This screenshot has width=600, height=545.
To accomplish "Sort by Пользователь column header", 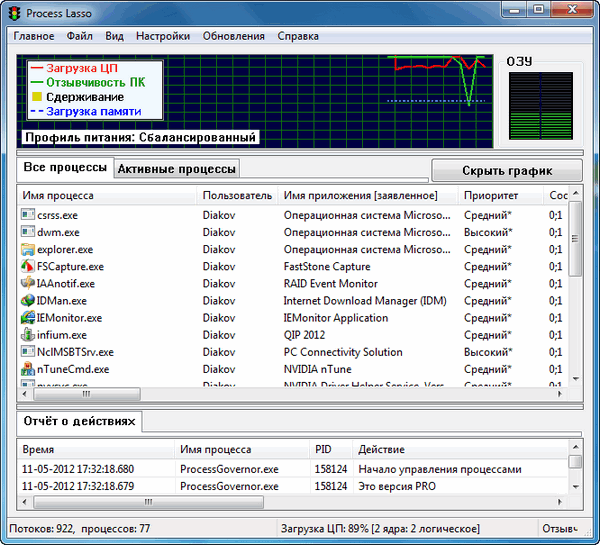I will click(x=237, y=196).
